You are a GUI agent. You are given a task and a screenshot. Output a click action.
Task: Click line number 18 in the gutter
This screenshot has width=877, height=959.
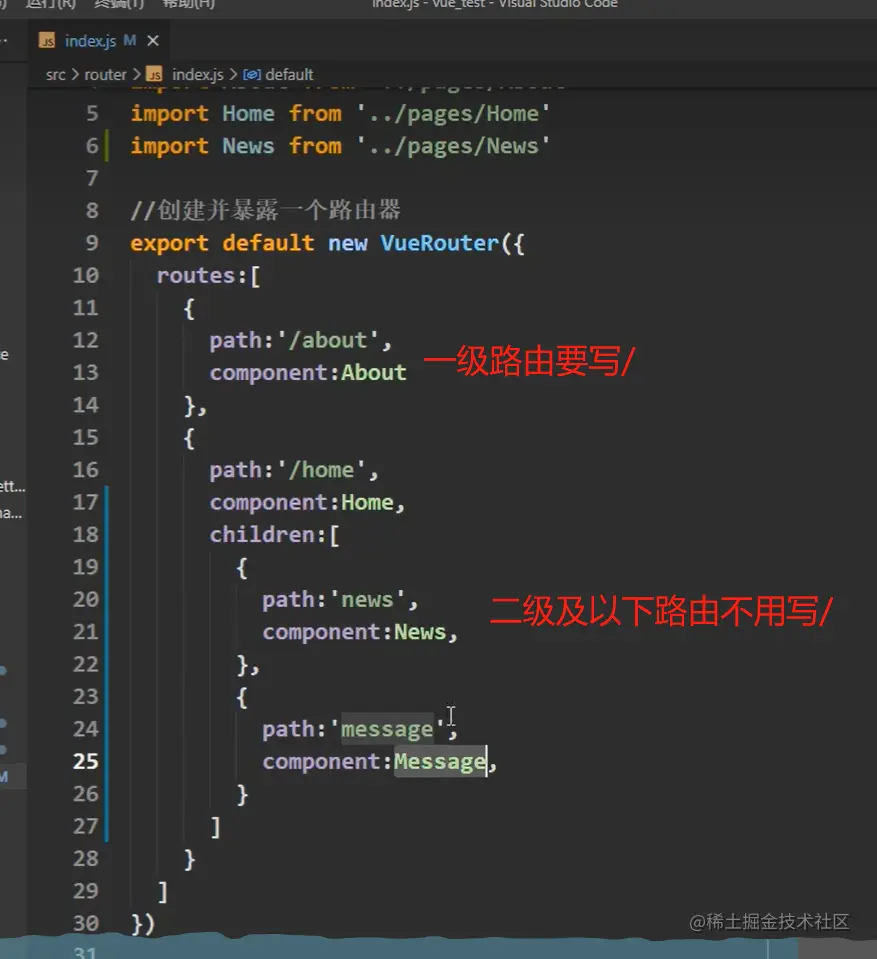click(x=86, y=535)
